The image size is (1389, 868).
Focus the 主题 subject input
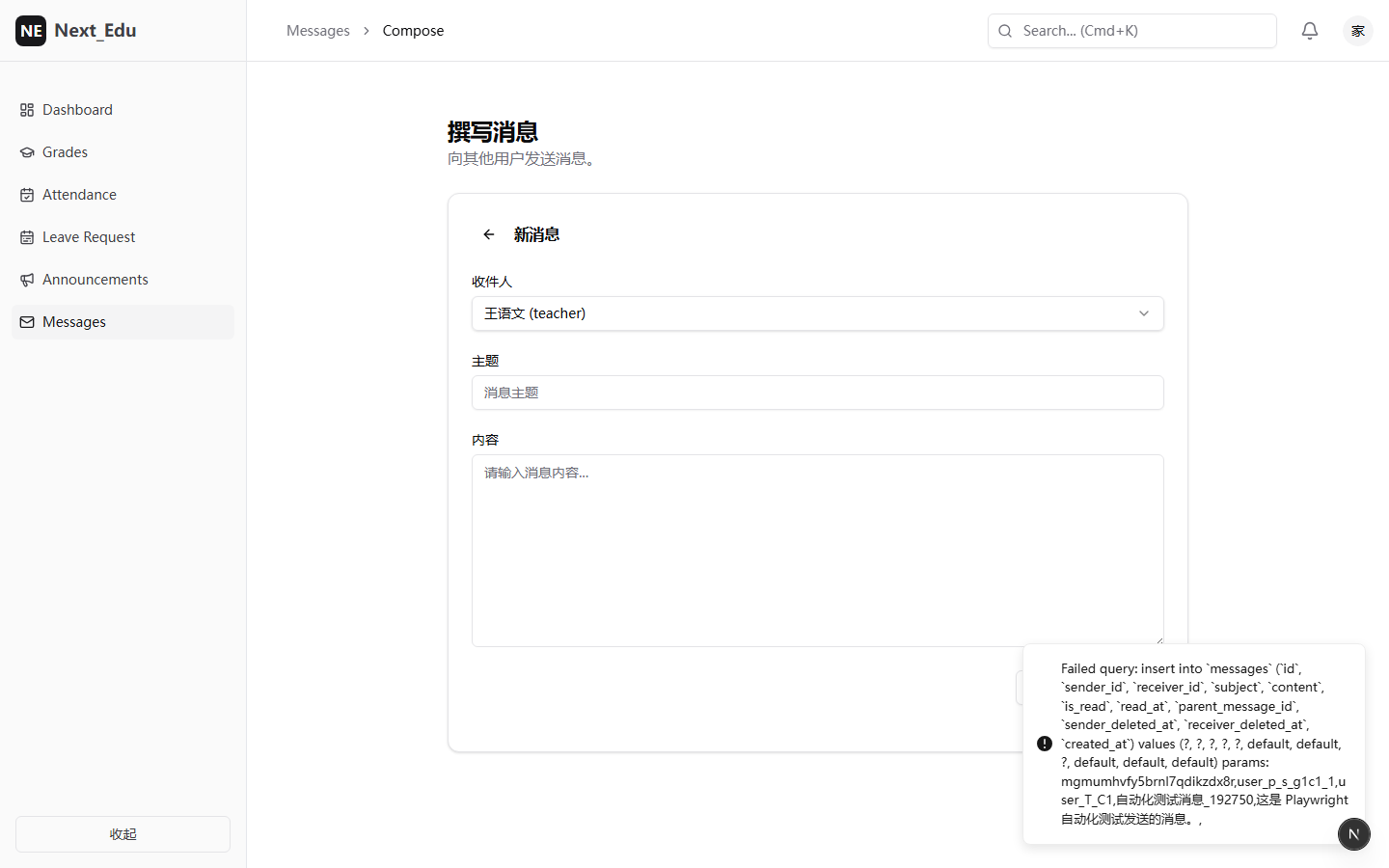(x=818, y=393)
